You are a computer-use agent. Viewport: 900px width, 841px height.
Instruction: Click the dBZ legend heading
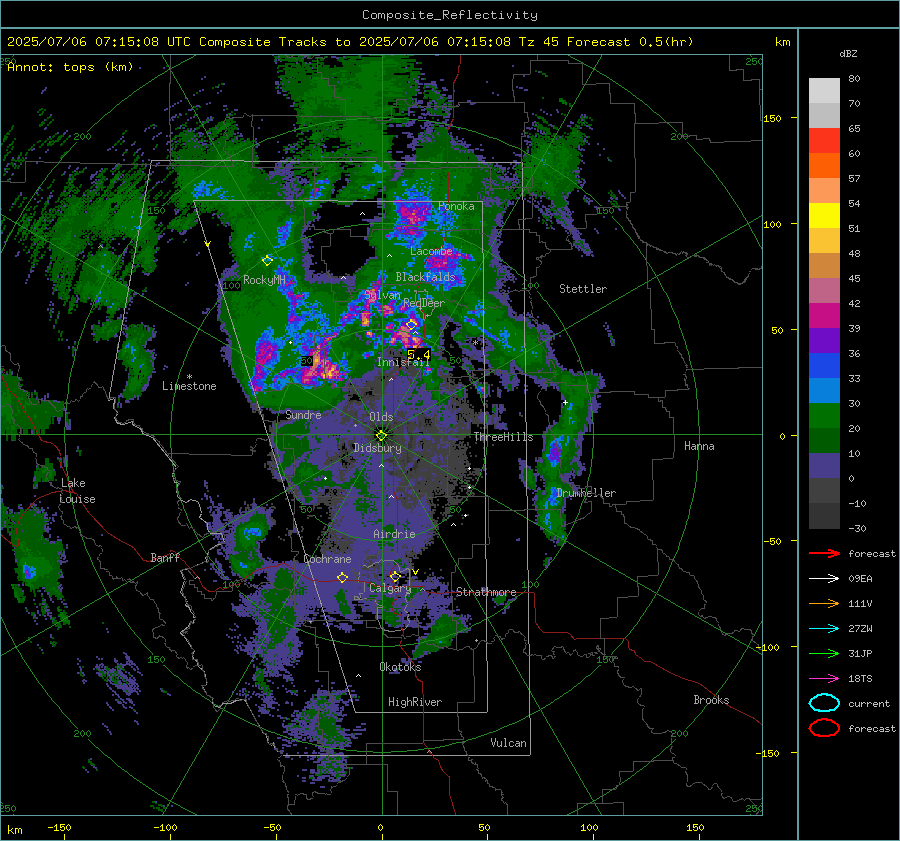[x=848, y=54]
